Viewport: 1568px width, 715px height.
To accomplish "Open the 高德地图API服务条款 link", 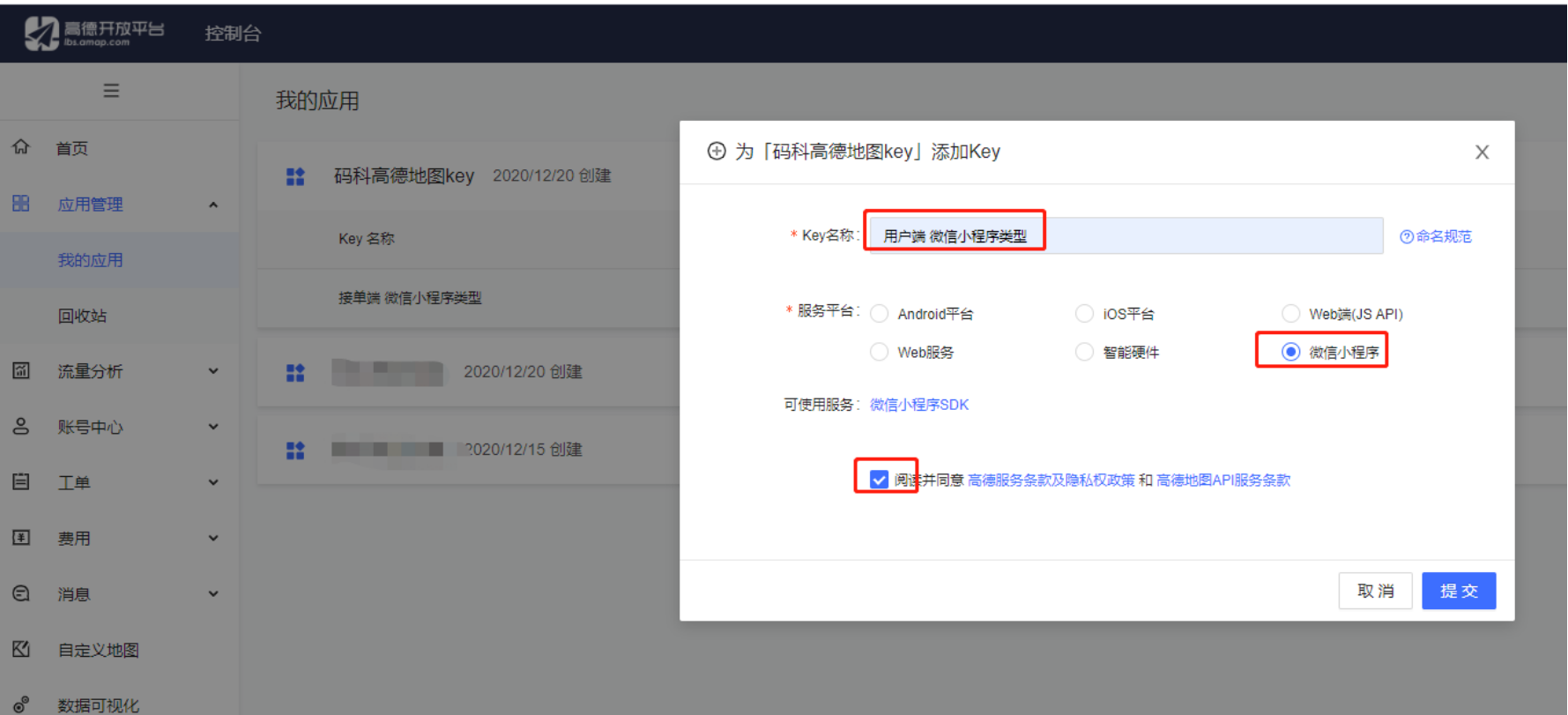I will pyautogui.click(x=1223, y=480).
